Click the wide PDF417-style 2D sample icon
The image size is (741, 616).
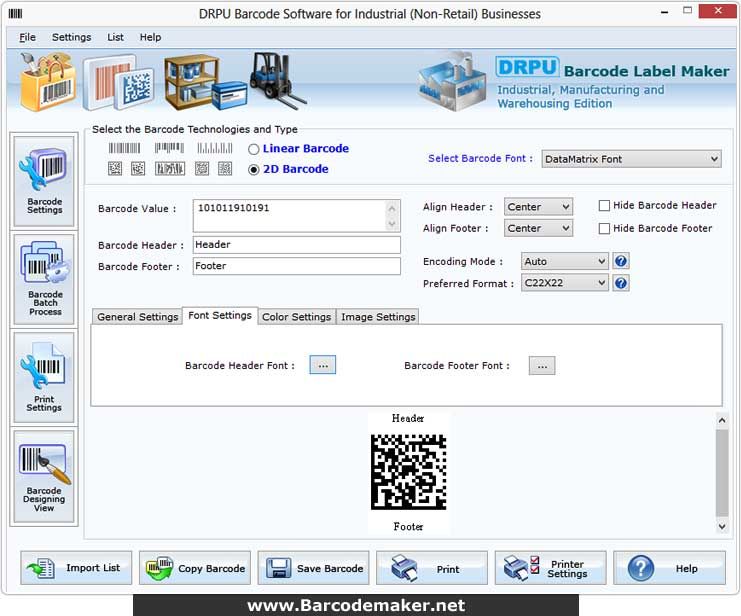[x=170, y=168]
